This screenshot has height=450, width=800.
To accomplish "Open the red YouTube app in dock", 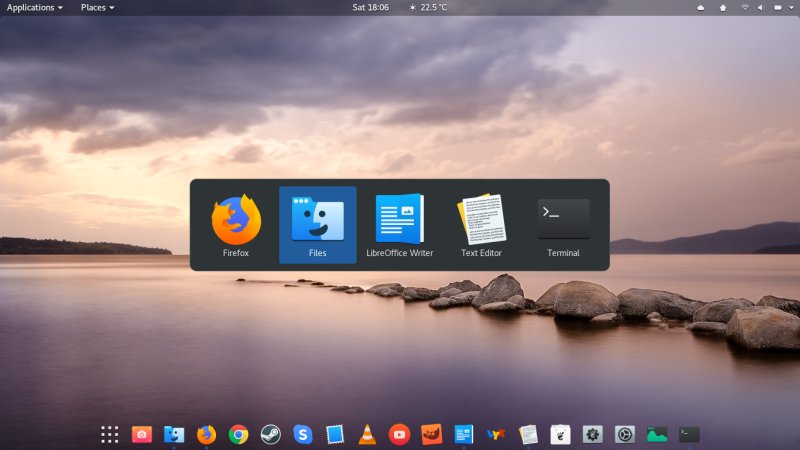I will pyautogui.click(x=399, y=434).
